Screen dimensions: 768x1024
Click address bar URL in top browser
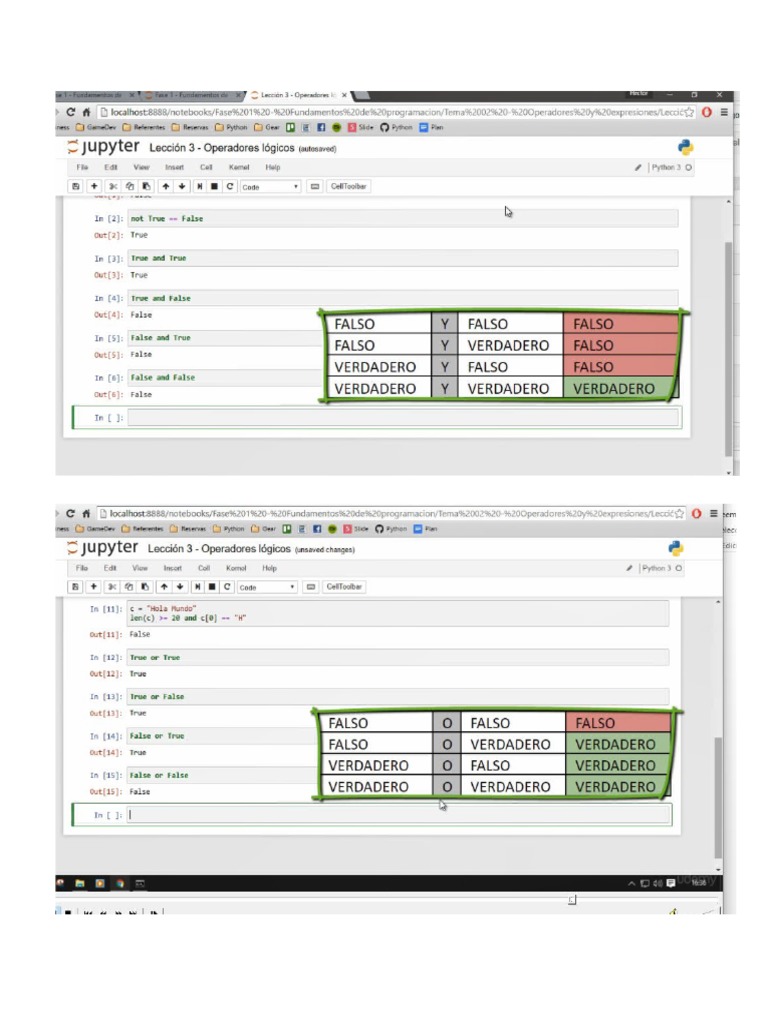396,112
